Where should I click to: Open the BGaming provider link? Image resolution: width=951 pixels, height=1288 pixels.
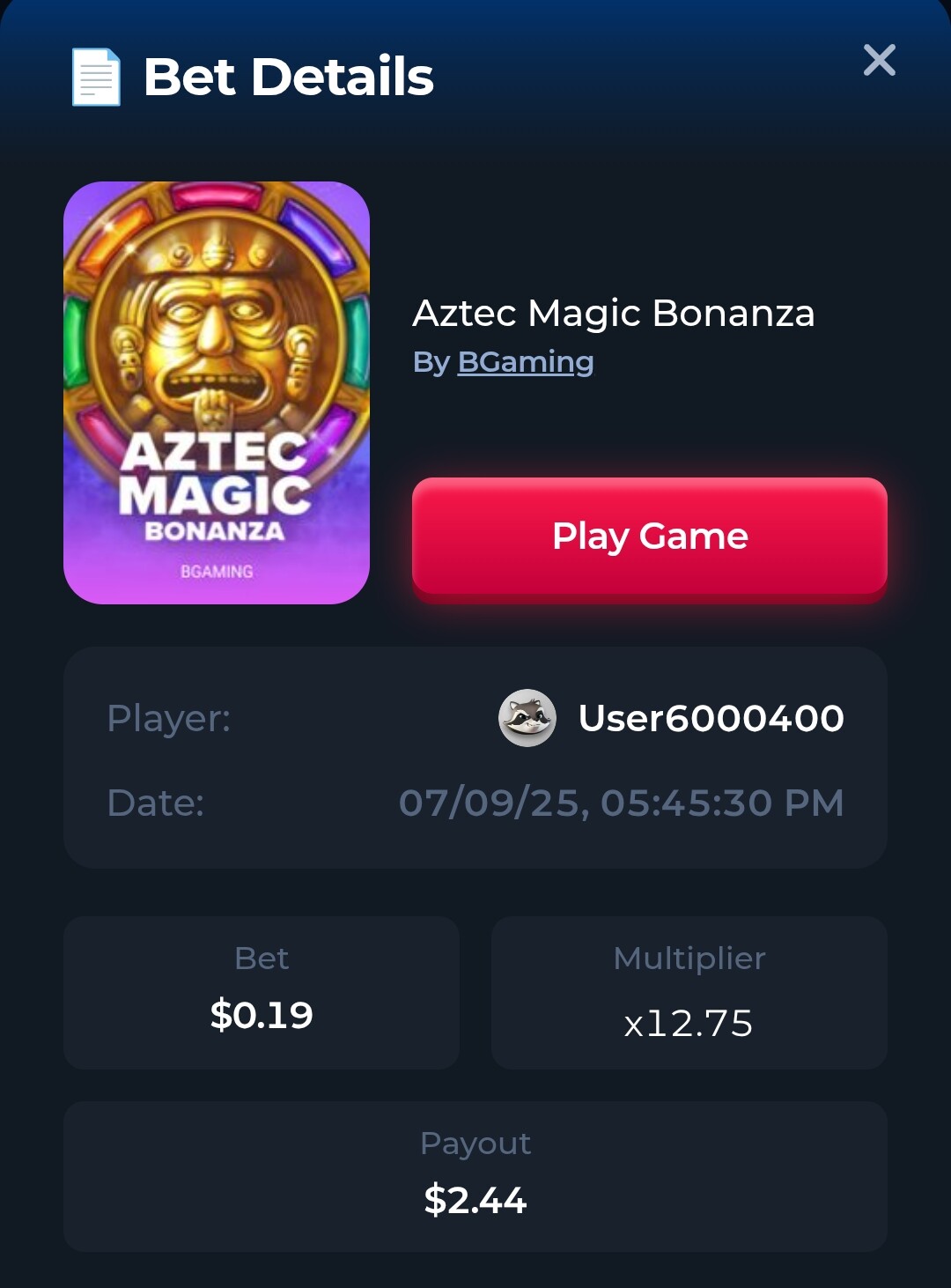(526, 361)
